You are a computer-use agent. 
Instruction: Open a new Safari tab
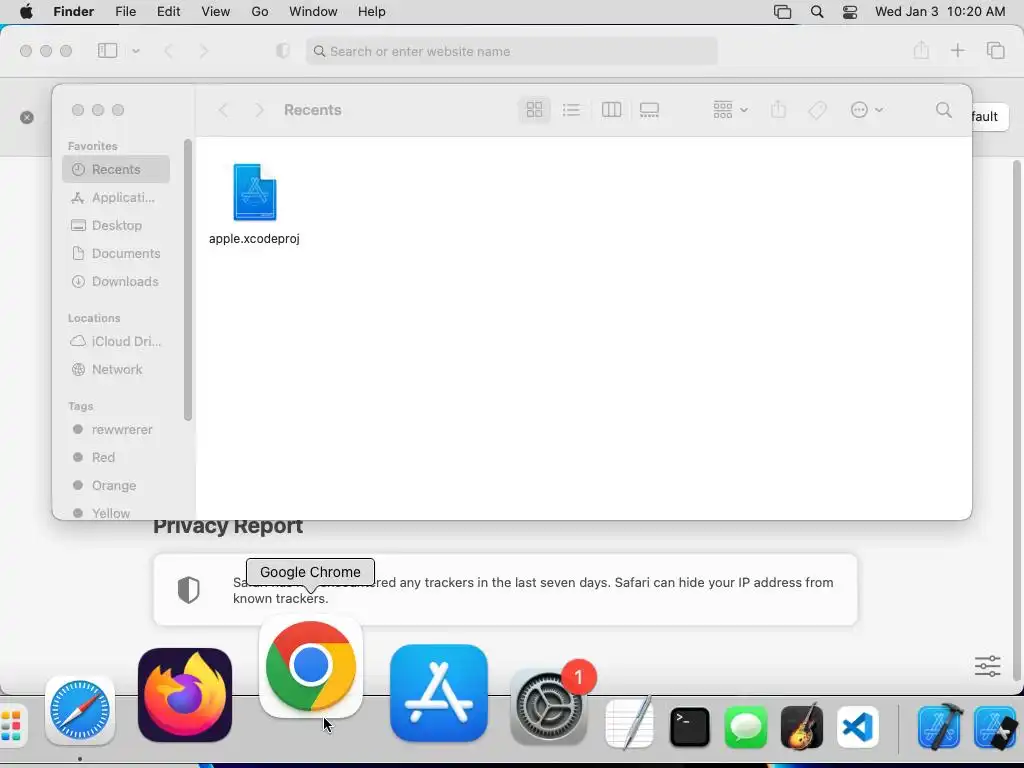pos(957,50)
